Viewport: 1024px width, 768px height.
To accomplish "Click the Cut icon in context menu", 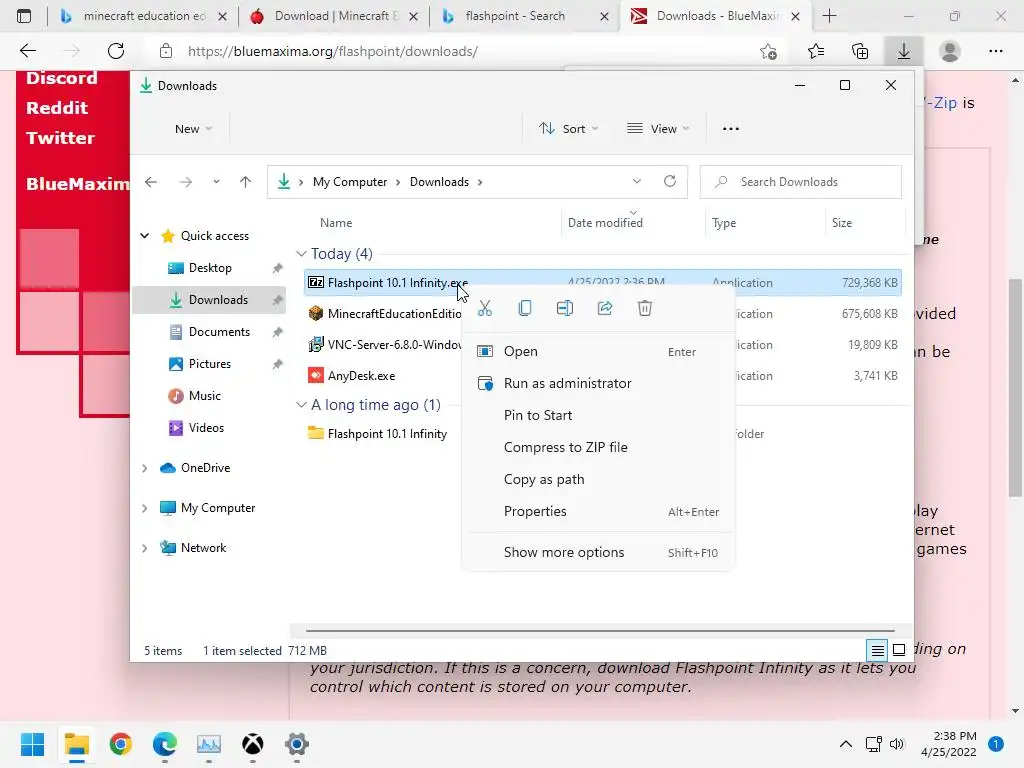I will [485, 308].
